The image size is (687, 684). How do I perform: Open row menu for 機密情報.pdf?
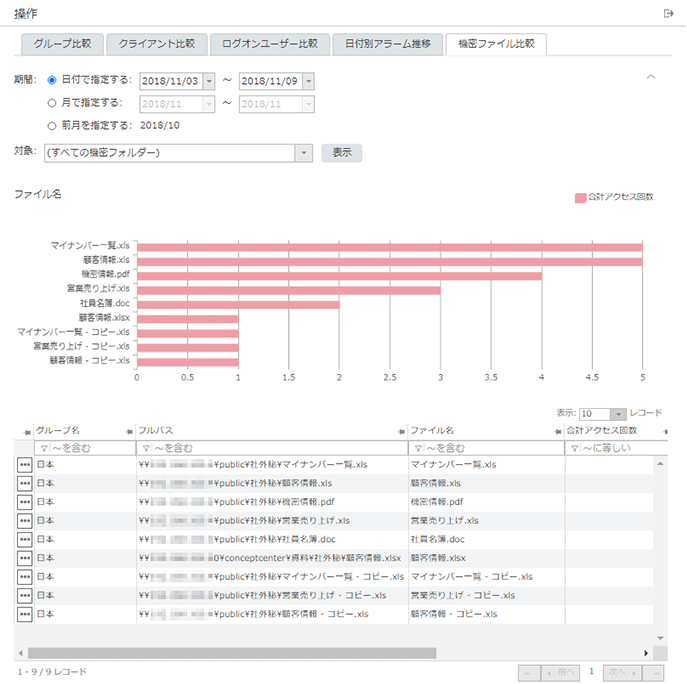pyautogui.click(x=24, y=502)
